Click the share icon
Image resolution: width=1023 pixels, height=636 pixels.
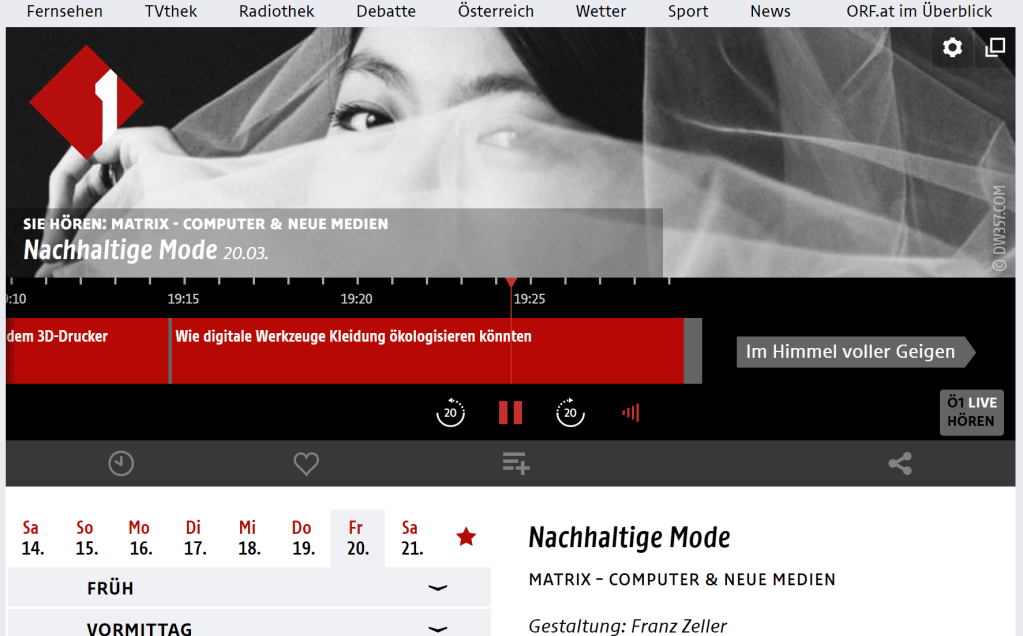point(900,463)
